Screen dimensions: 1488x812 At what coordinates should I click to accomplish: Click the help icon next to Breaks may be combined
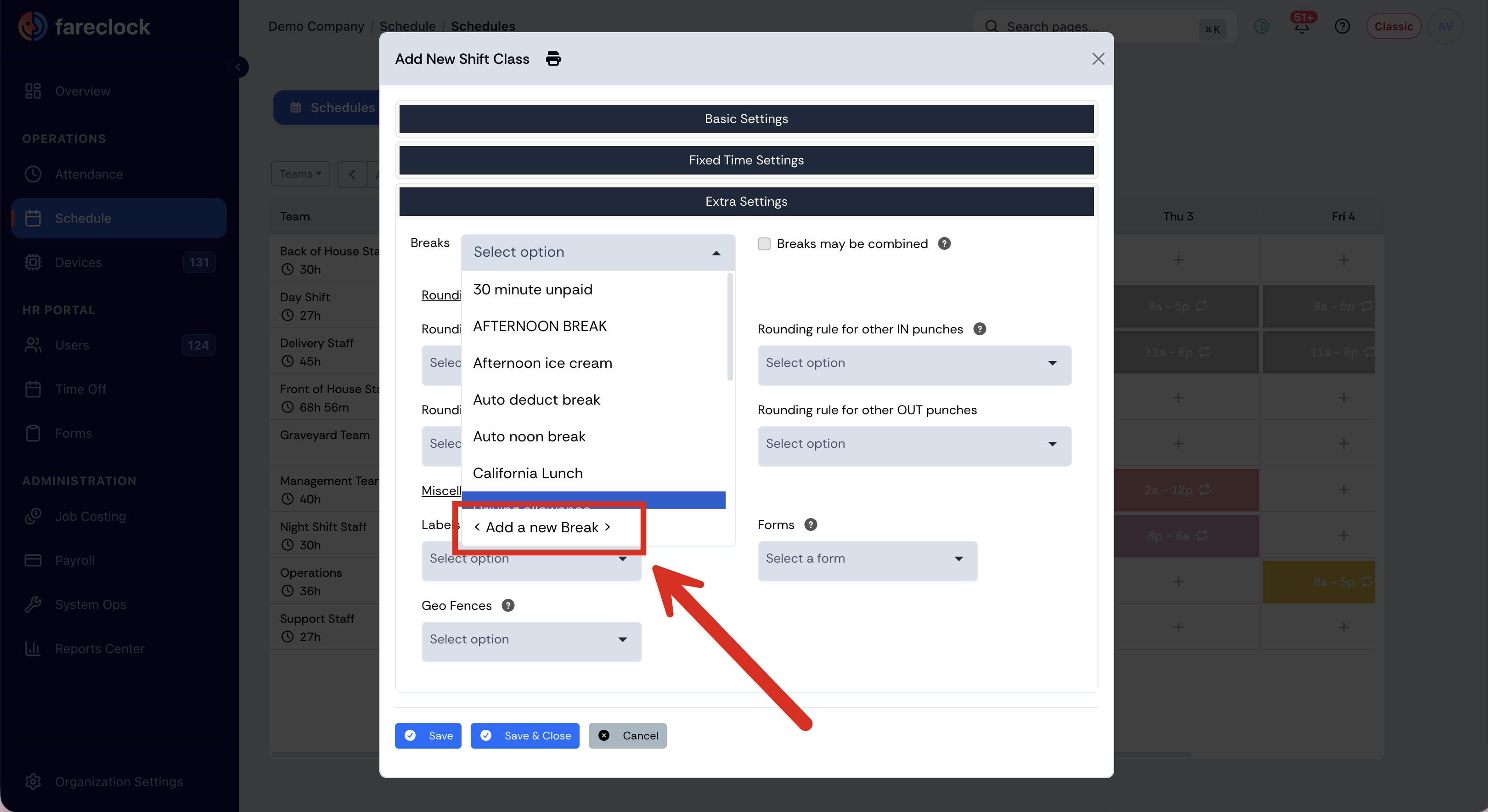[x=944, y=244]
